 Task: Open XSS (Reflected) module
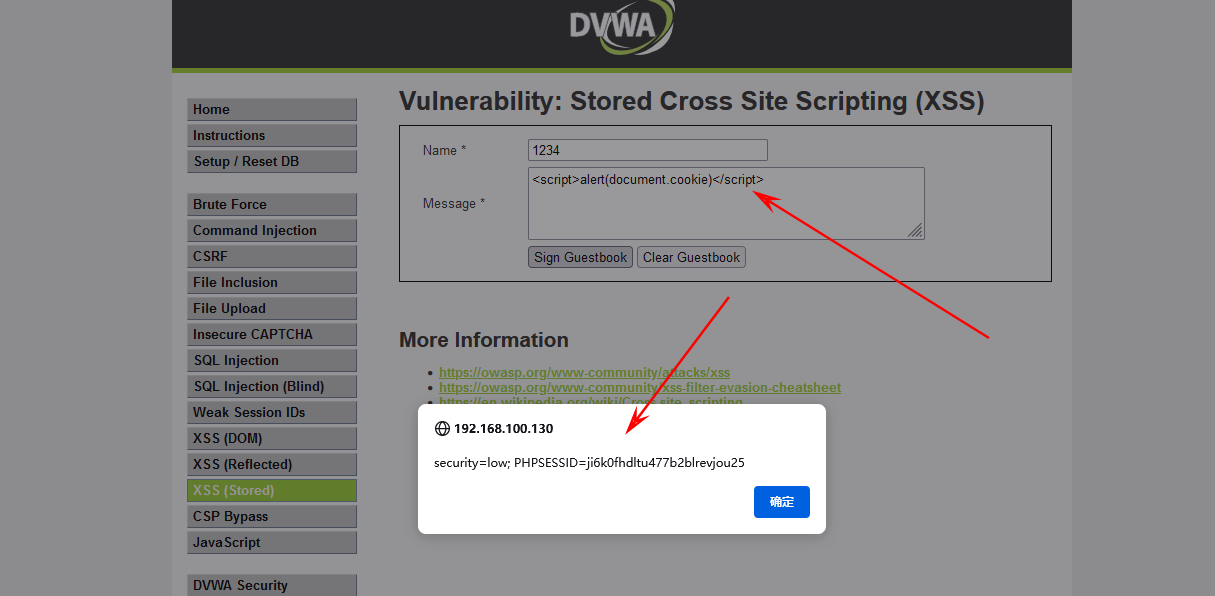(272, 465)
